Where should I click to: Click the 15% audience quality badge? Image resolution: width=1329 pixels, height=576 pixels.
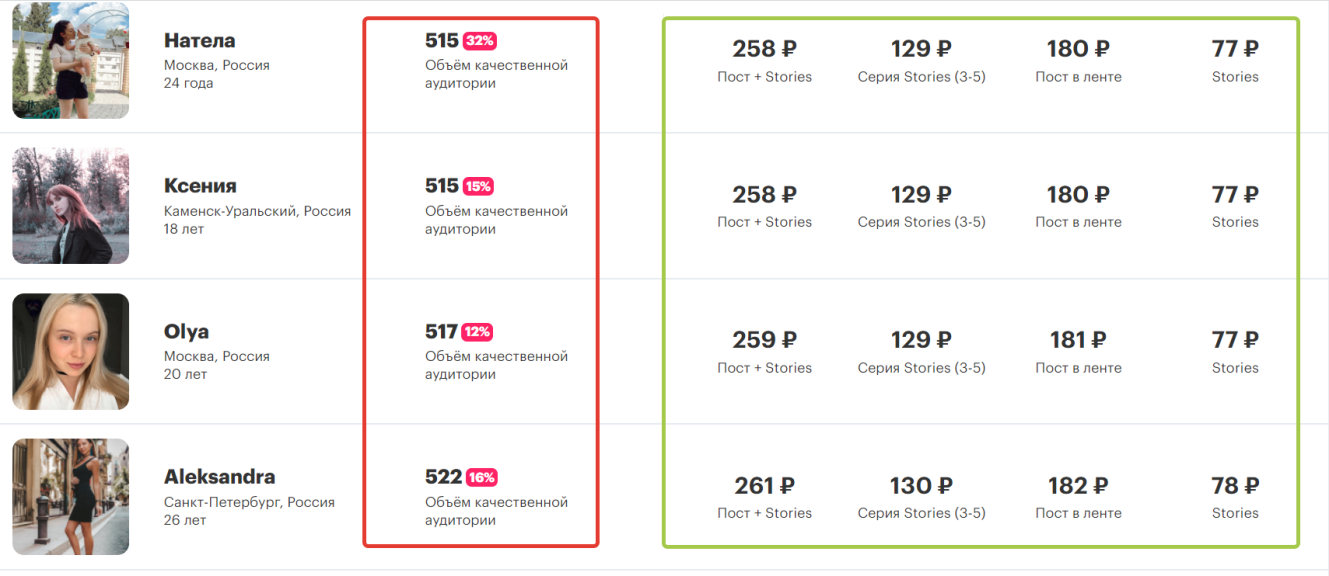click(478, 186)
